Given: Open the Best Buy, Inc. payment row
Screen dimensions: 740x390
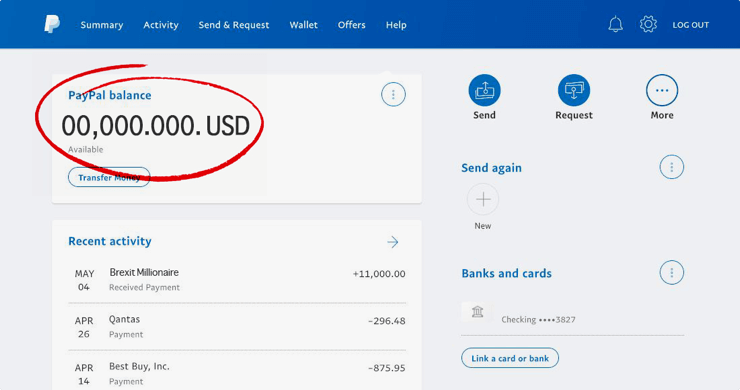Looking at the screenshot, I should [237, 374].
